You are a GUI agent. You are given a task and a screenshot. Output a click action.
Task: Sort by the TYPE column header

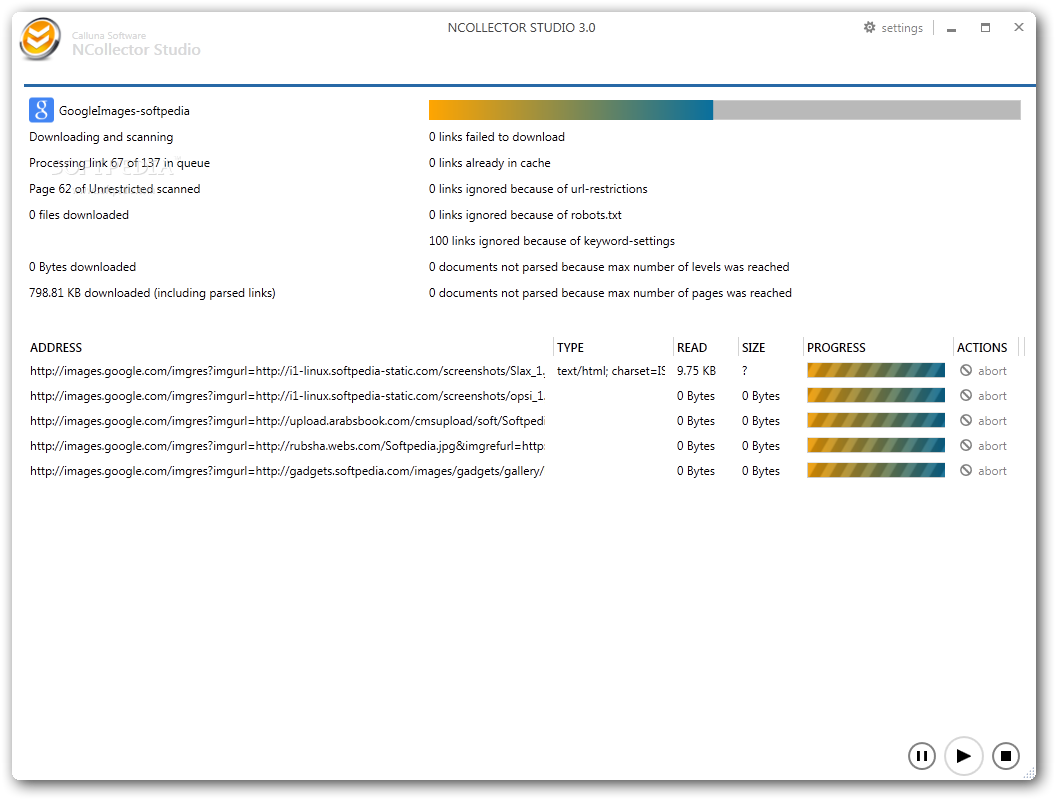coord(570,347)
